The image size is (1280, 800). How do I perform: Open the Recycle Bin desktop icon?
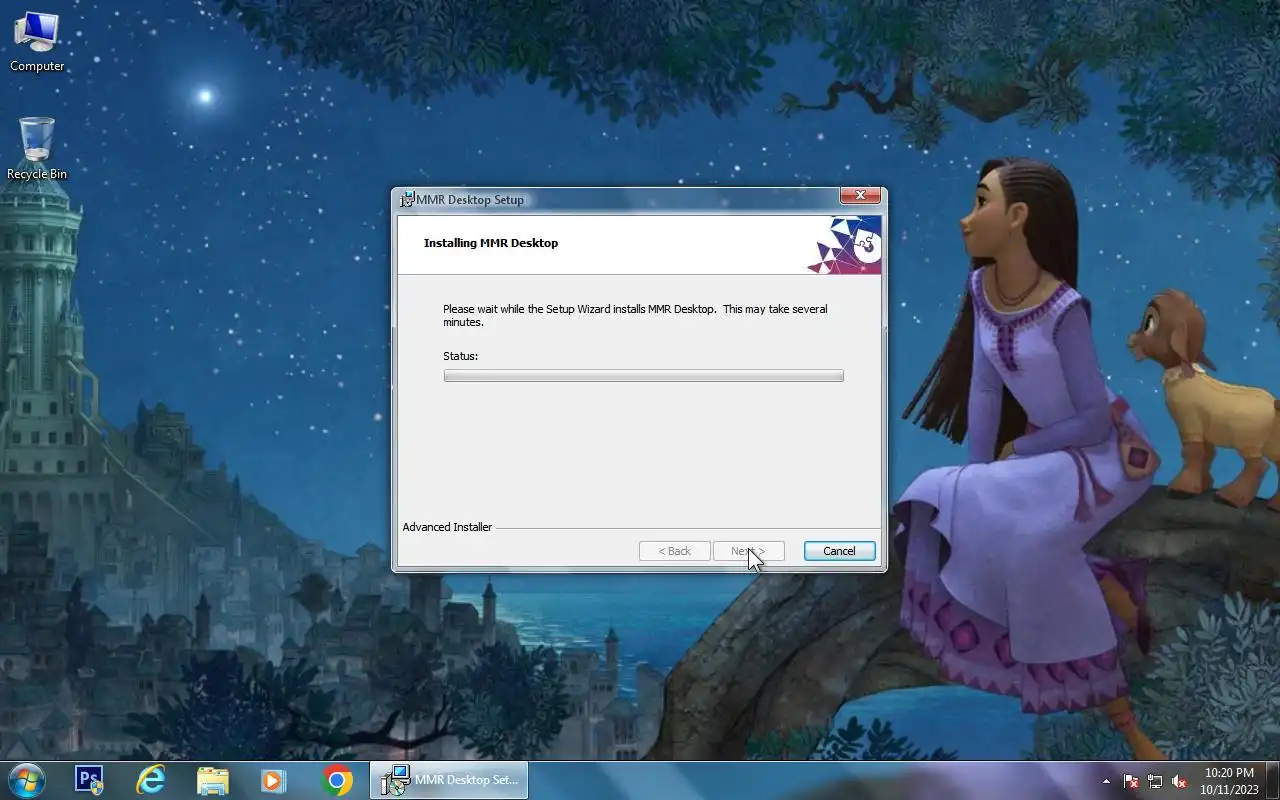click(x=37, y=149)
